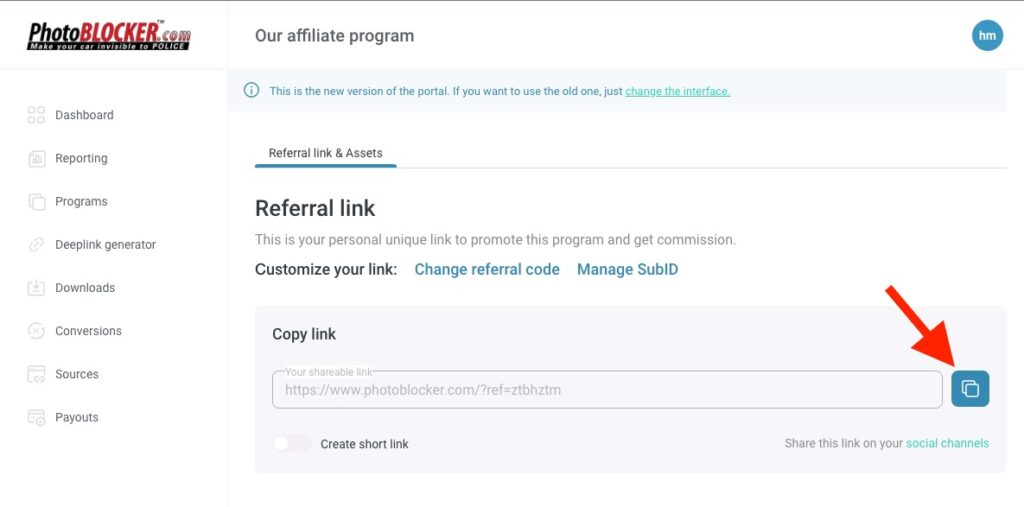Viewport: 1024px width, 507px height.
Task: Click the Manage SubID link
Action: coord(627,269)
